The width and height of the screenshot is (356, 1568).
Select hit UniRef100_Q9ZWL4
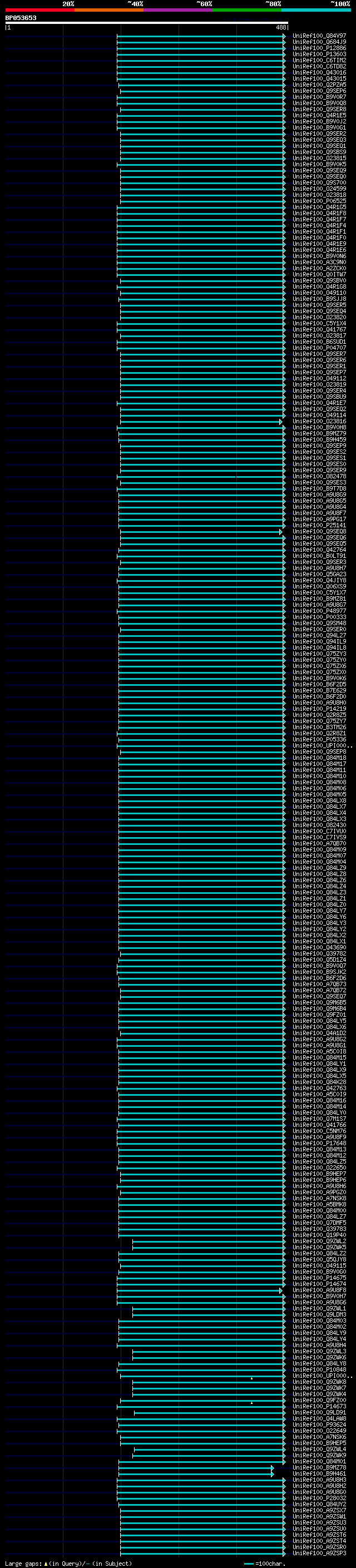pyautogui.click(x=319, y=1449)
